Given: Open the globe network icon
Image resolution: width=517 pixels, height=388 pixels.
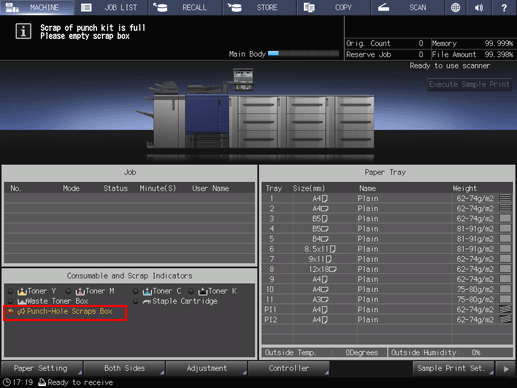Looking at the screenshot, I should click(455, 7).
